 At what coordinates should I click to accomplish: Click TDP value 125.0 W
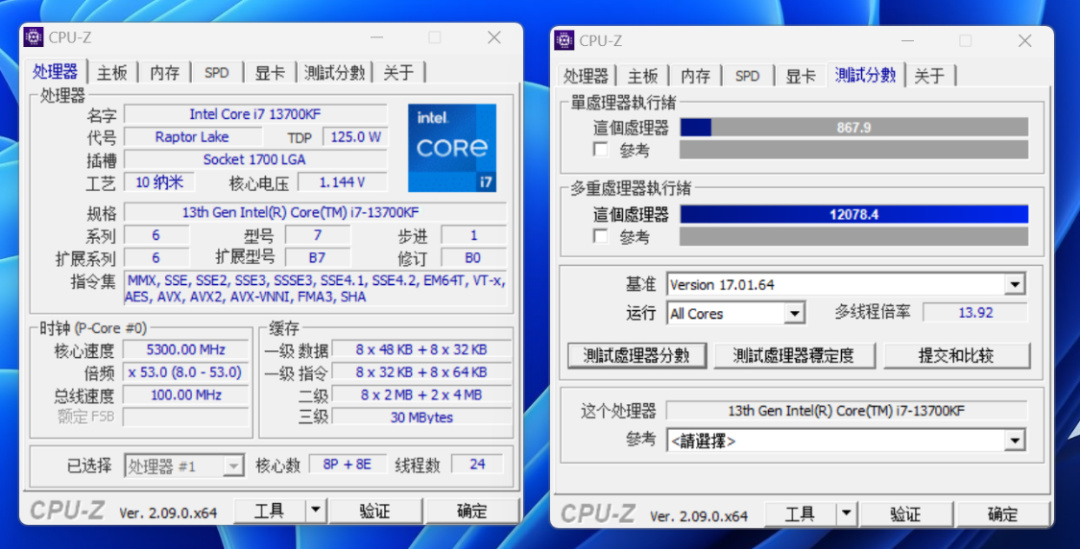(355, 137)
